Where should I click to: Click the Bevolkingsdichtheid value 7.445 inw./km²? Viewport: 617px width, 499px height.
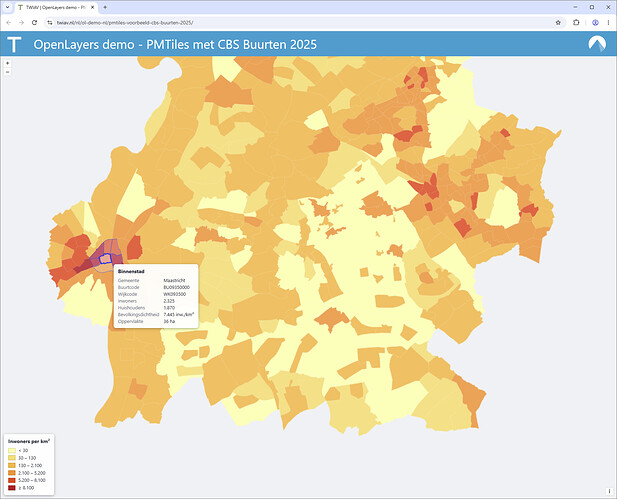179,314
